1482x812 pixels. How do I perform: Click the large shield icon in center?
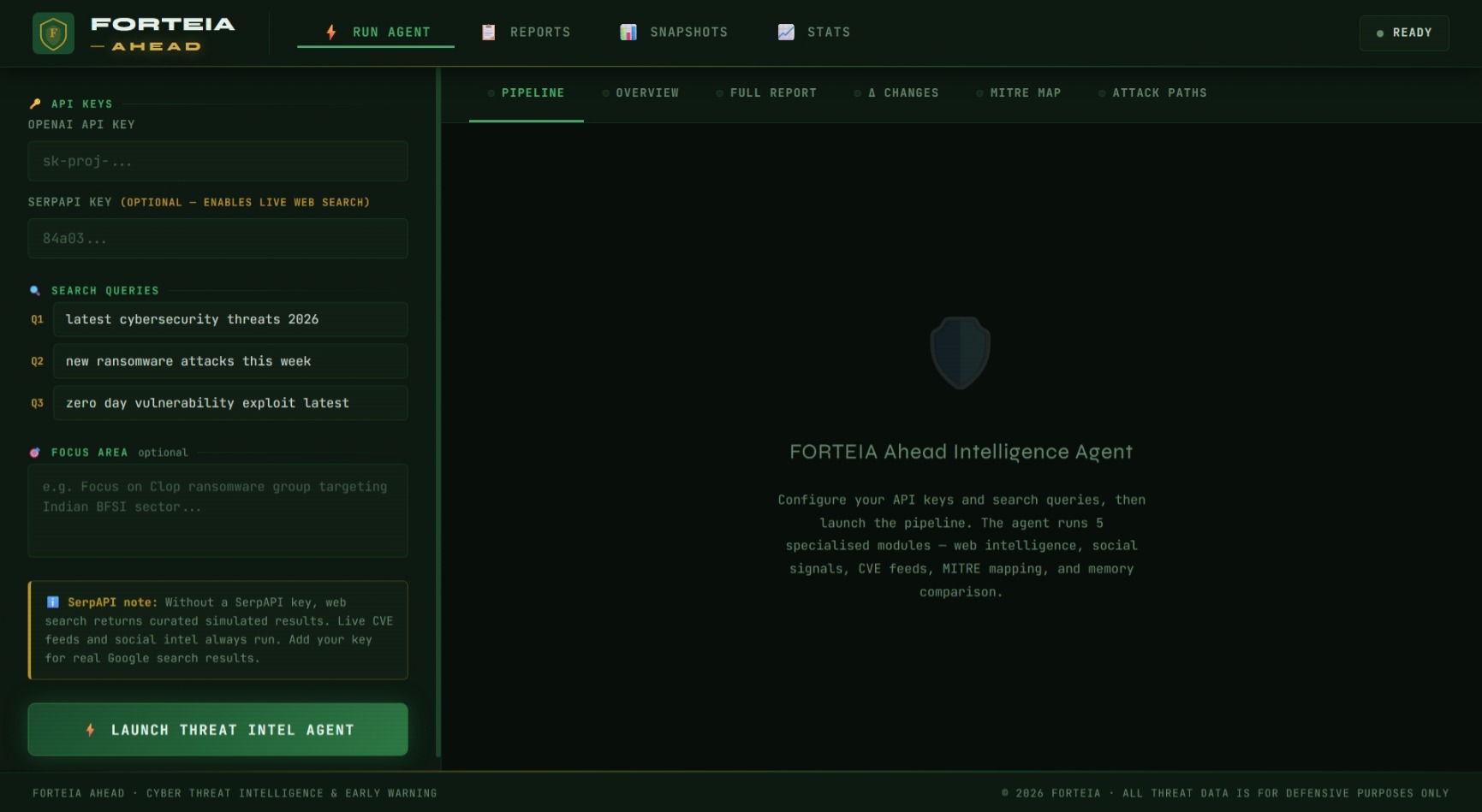pos(961,353)
